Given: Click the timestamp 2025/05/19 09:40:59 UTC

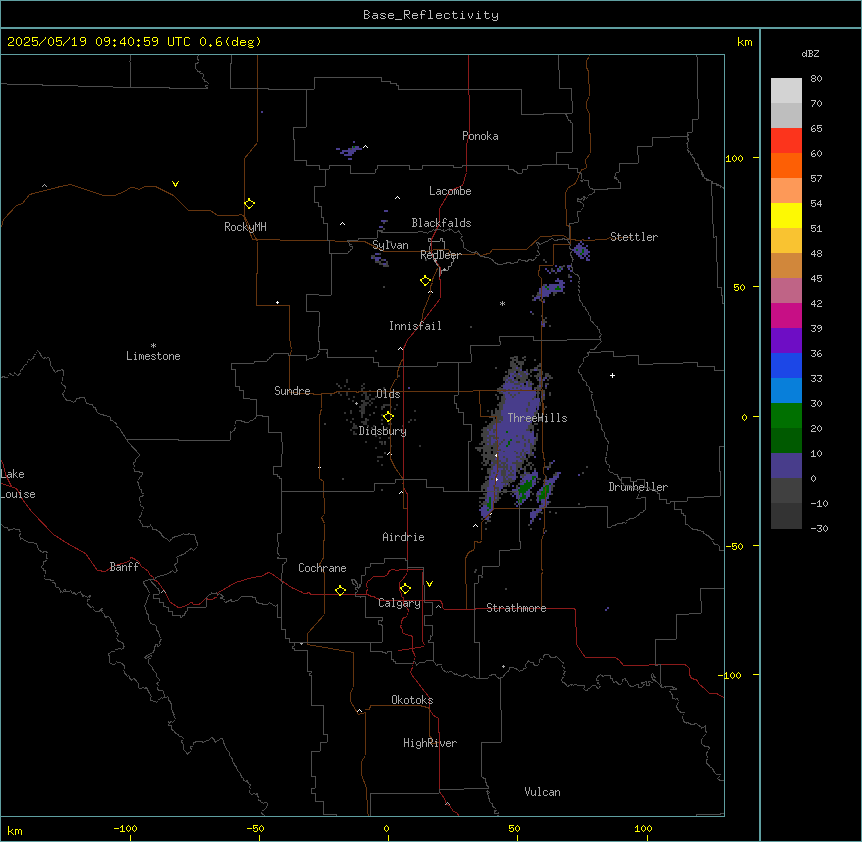Looking at the screenshot, I should tap(99, 42).
